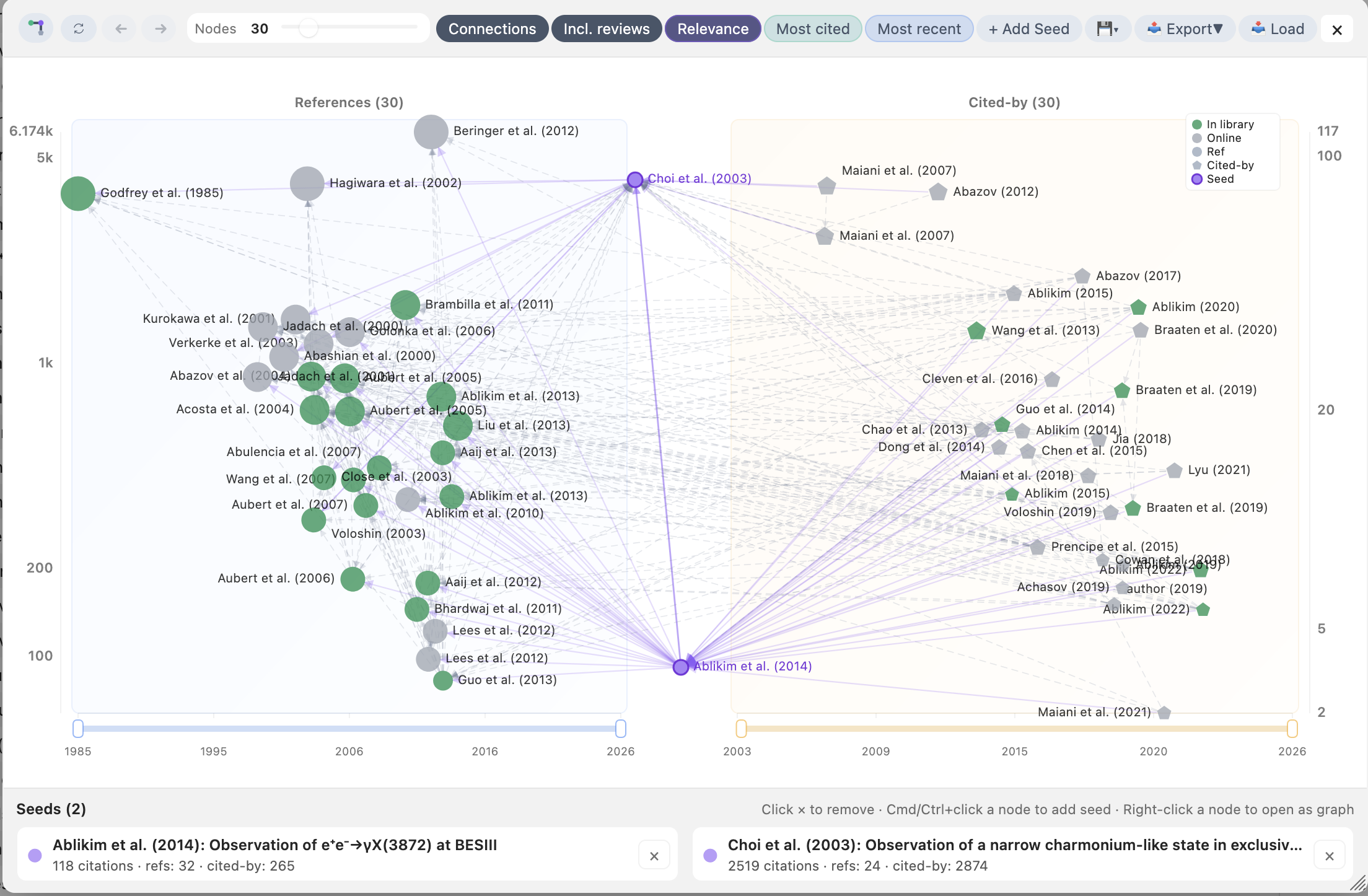This screenshot has height=896, width=1368.
Task: Select the Abazov (2012) cited-by node
Action: (x=938, y=192)
